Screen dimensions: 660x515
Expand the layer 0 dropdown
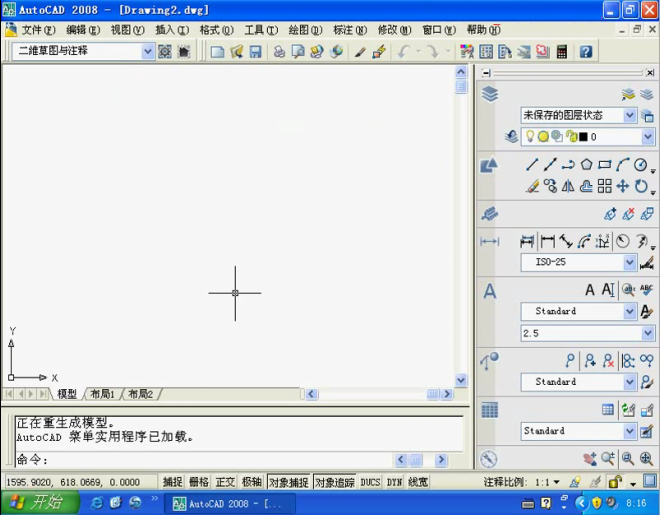tap(648, 137)
